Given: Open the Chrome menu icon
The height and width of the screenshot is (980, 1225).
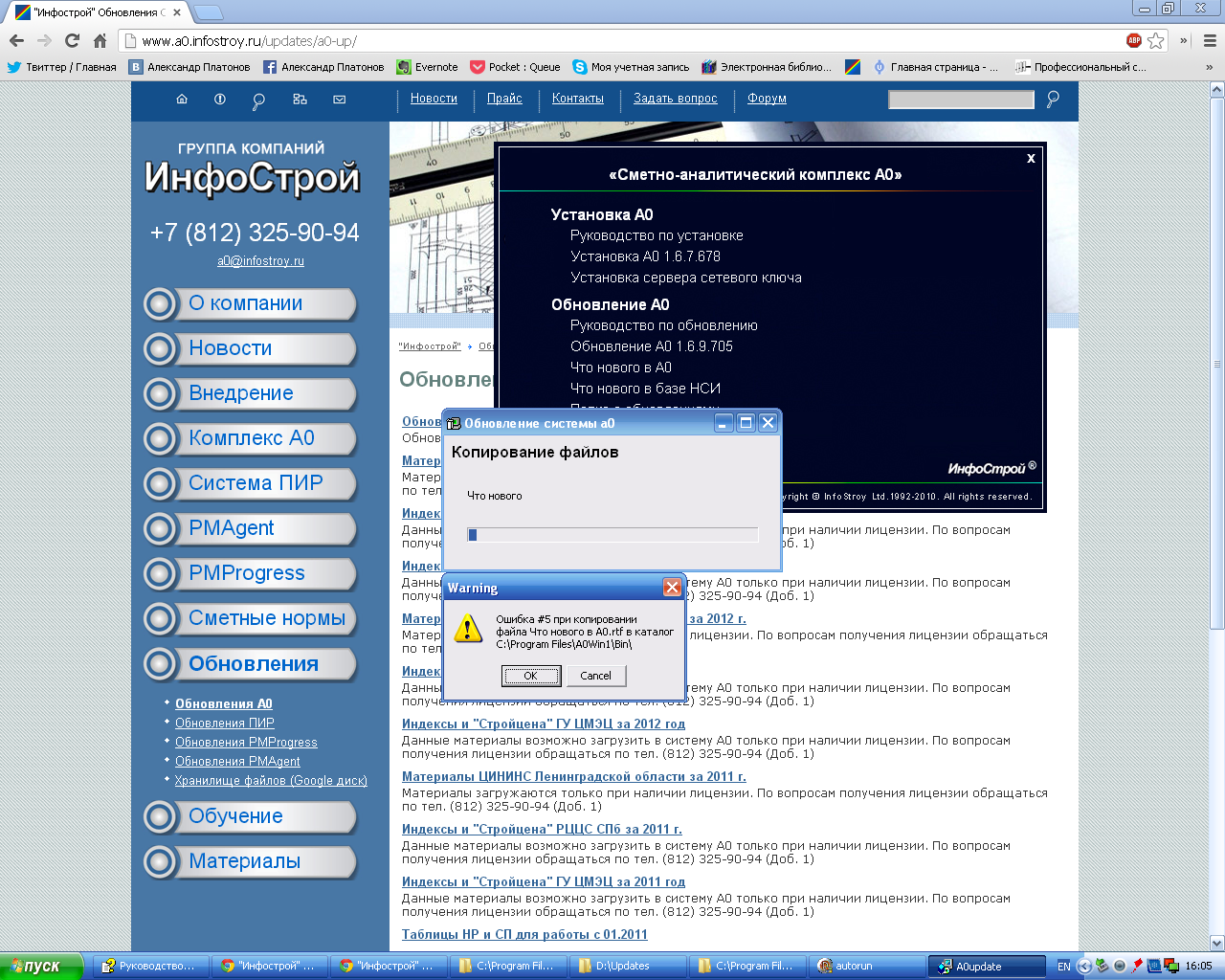Looking at the screenshot, I should pyautogui.click(x=1210, y=40).
